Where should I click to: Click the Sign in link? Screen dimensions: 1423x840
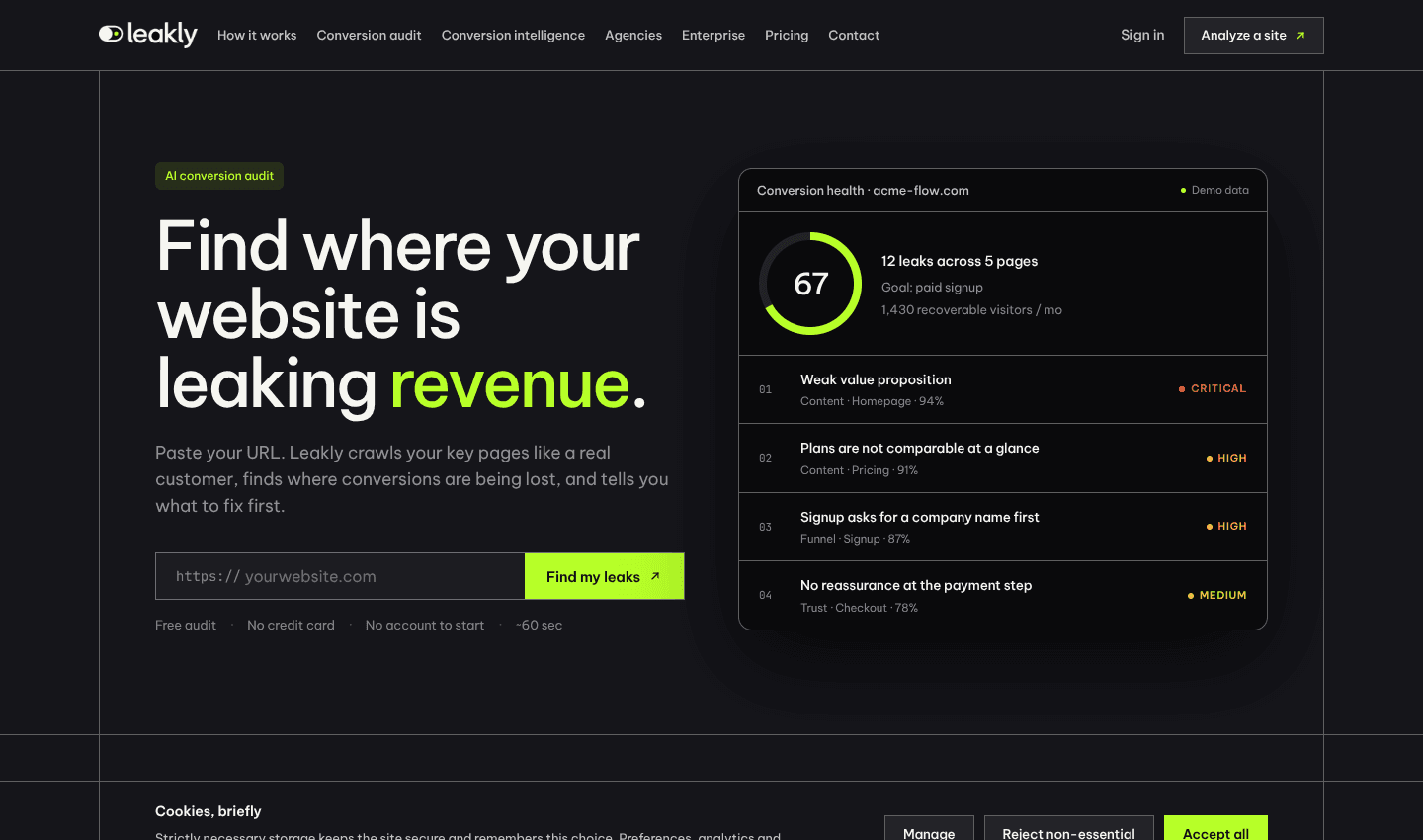coord(1142,35)
